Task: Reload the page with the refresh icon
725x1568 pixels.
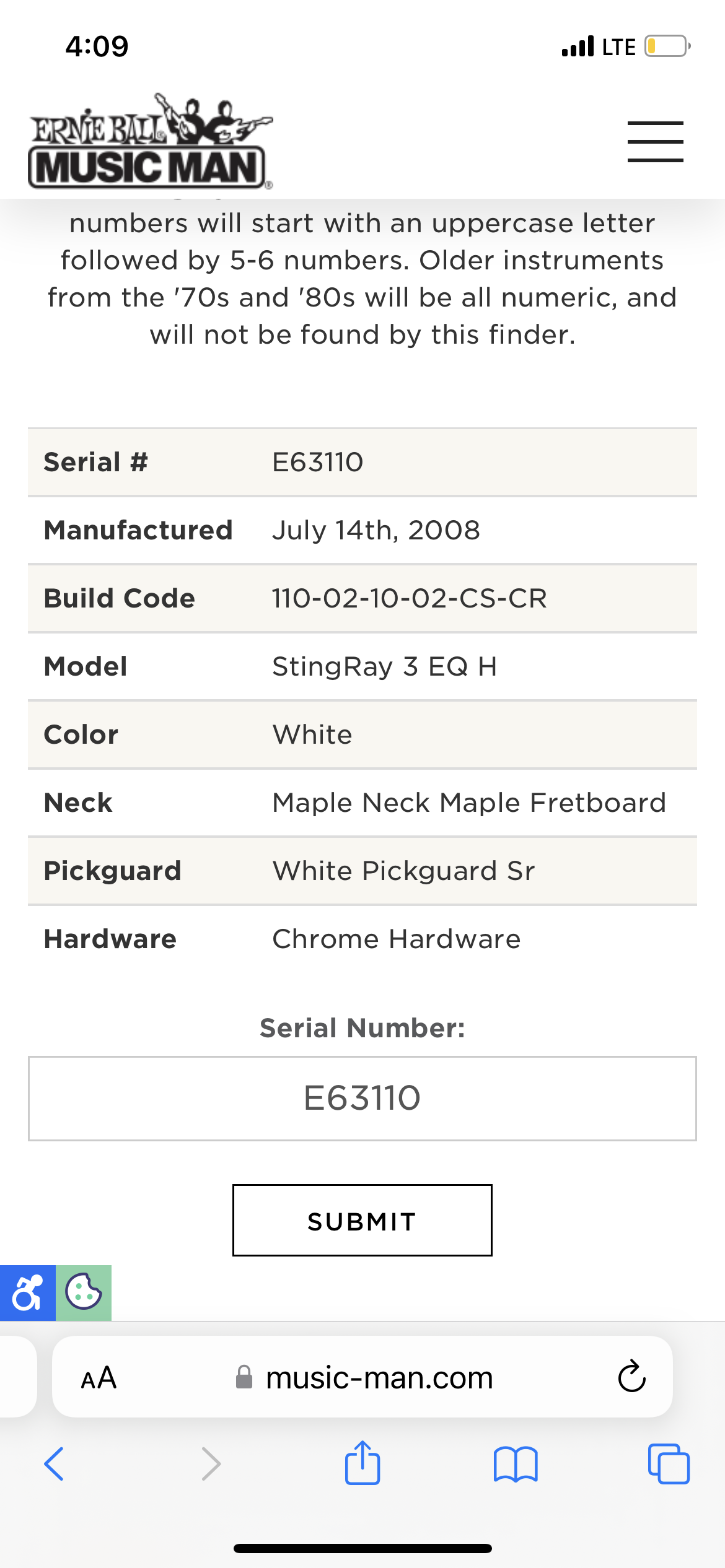Action: tap(632, 1377)
